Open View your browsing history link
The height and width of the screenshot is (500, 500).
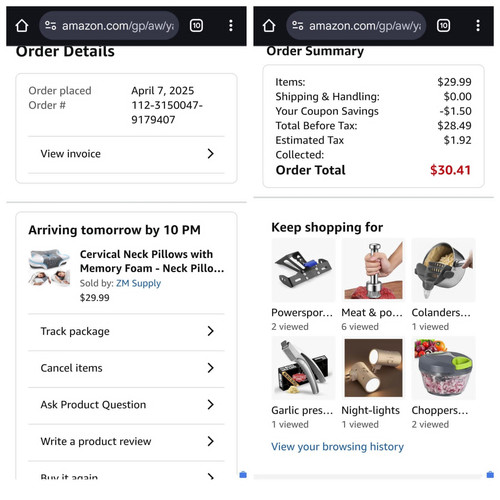[337, 447]
